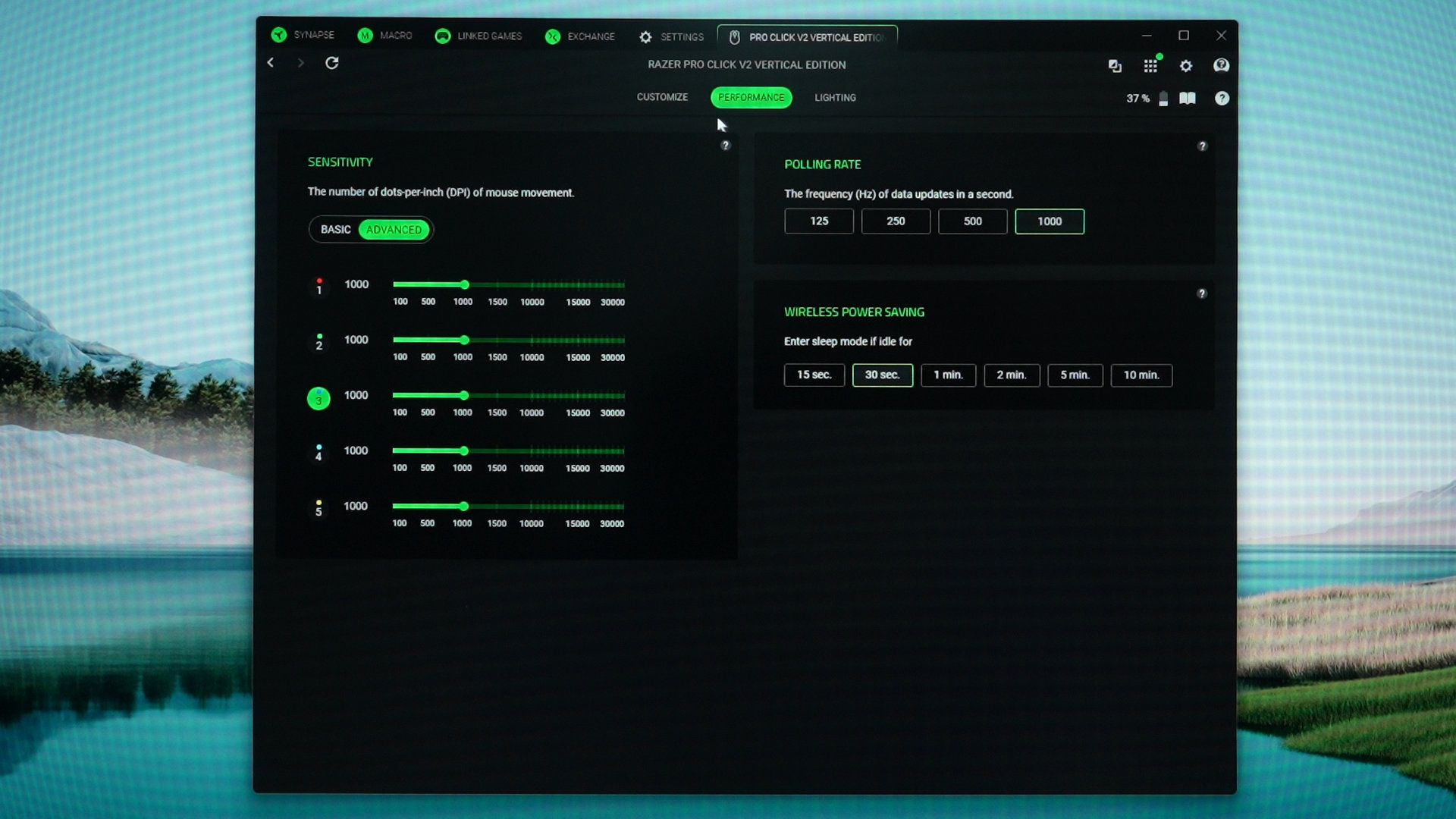Viewport: 1456px width, 819px height.
Task: Set sleep idle time to 1 min.
Action: (x=949, y=375)
